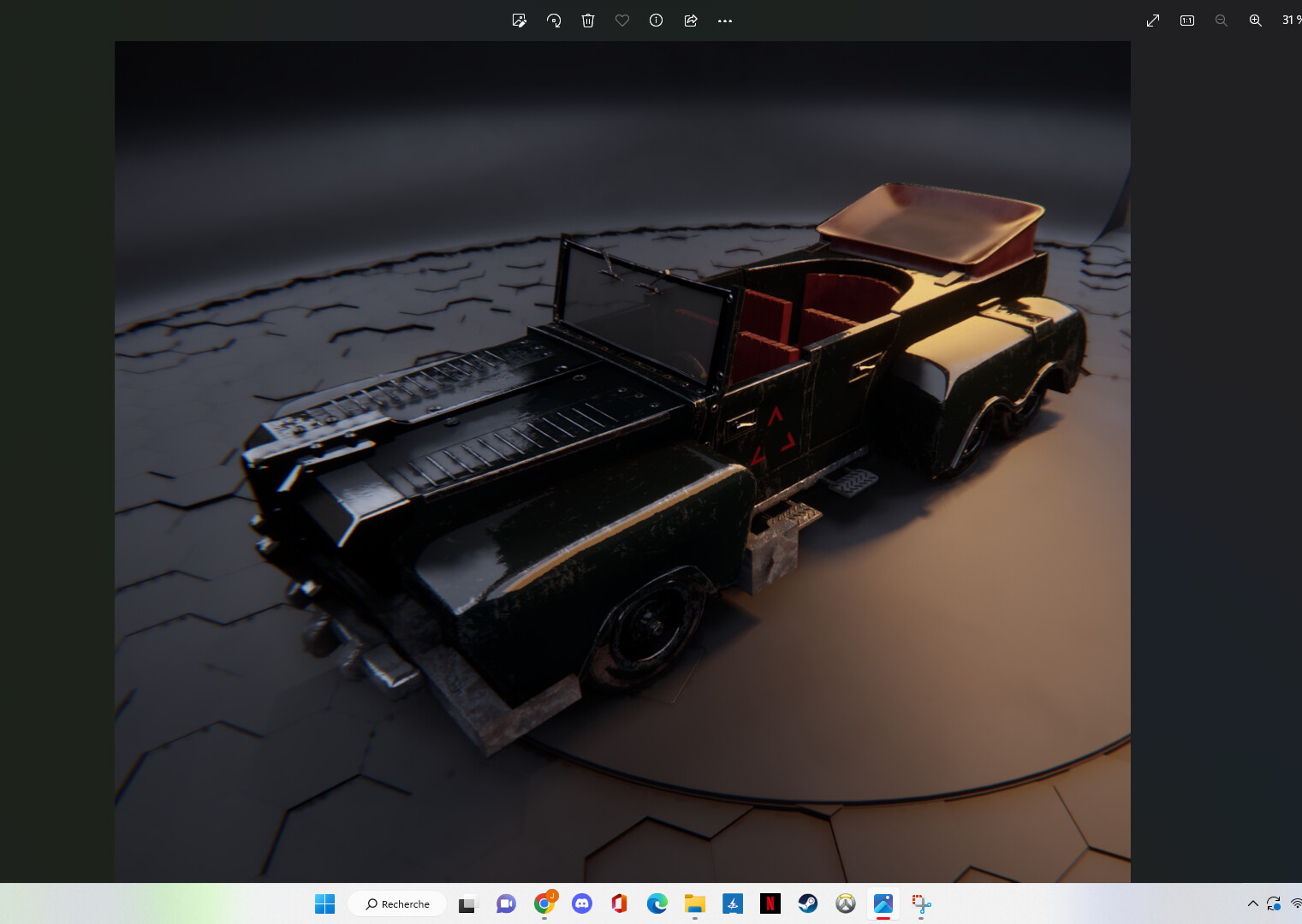The width and height of the screenshot is (1302, 924).
Task: Open Netflix from the taskbar
Action: click(770, 903)
